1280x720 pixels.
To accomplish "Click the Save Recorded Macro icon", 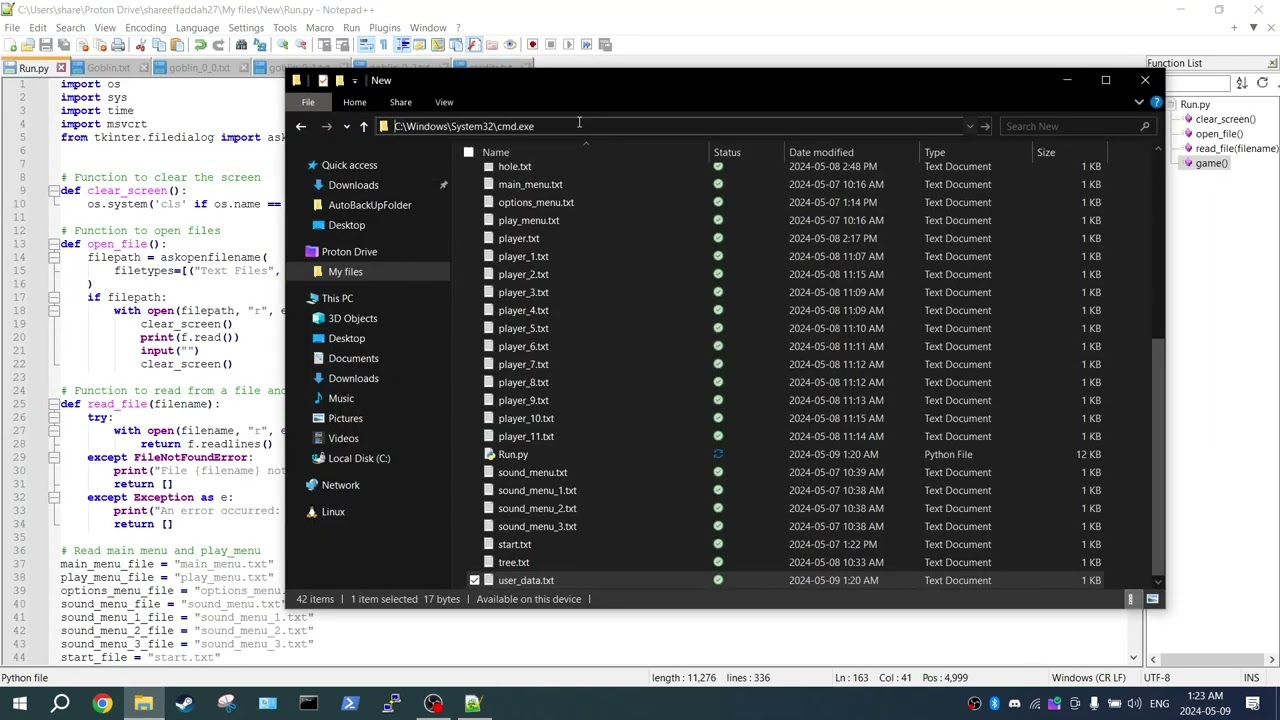I will tap(605, 44).
